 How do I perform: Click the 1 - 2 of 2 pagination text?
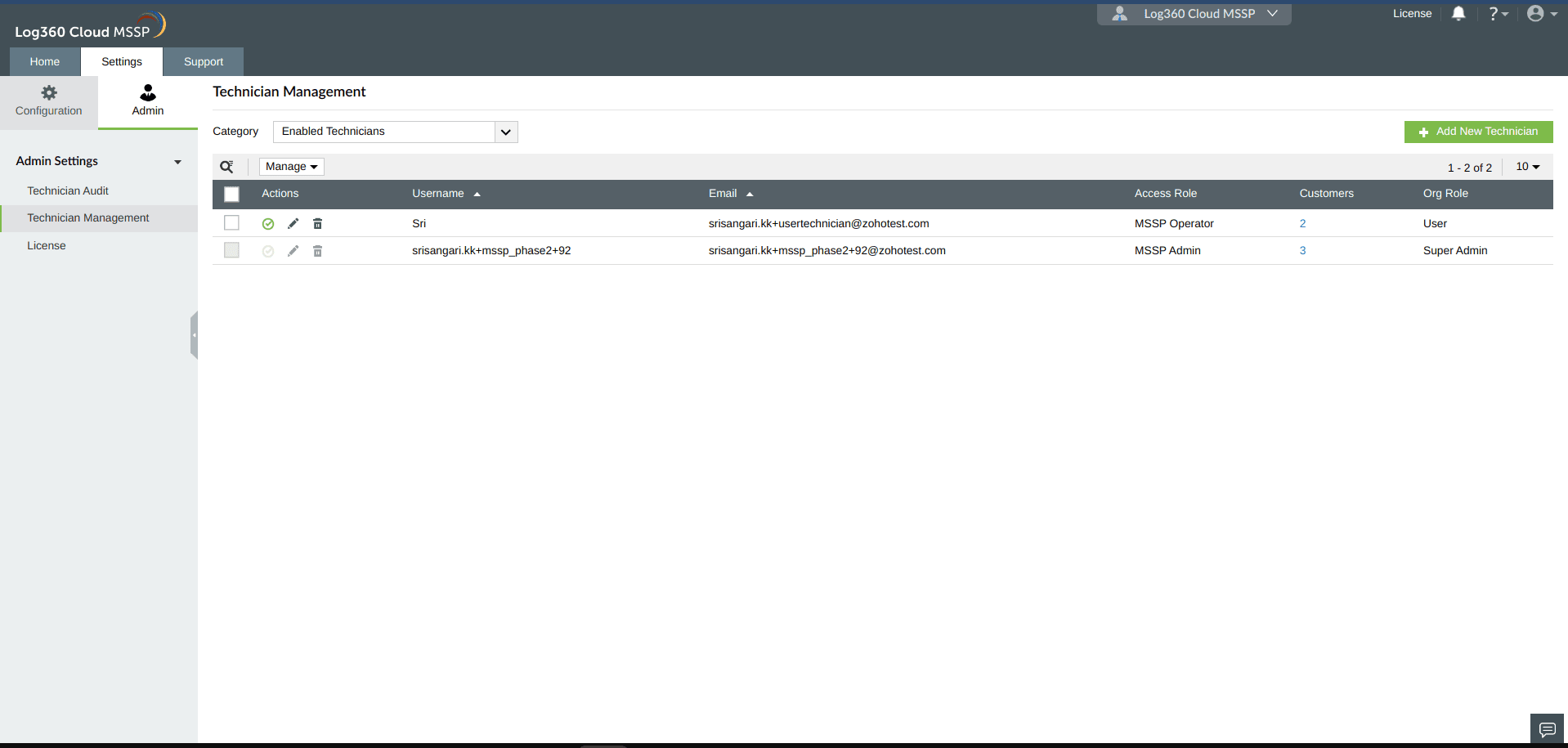point(1470,168)
